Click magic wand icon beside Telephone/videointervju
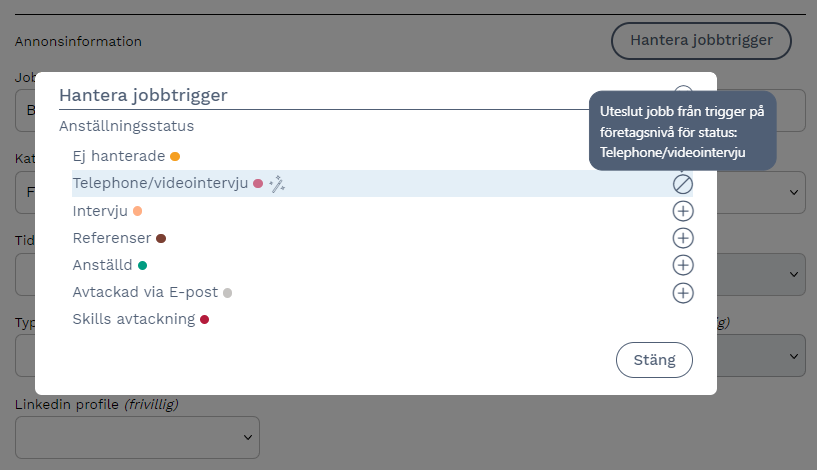This screenshot has height=470, width=817. pos(278,184)
